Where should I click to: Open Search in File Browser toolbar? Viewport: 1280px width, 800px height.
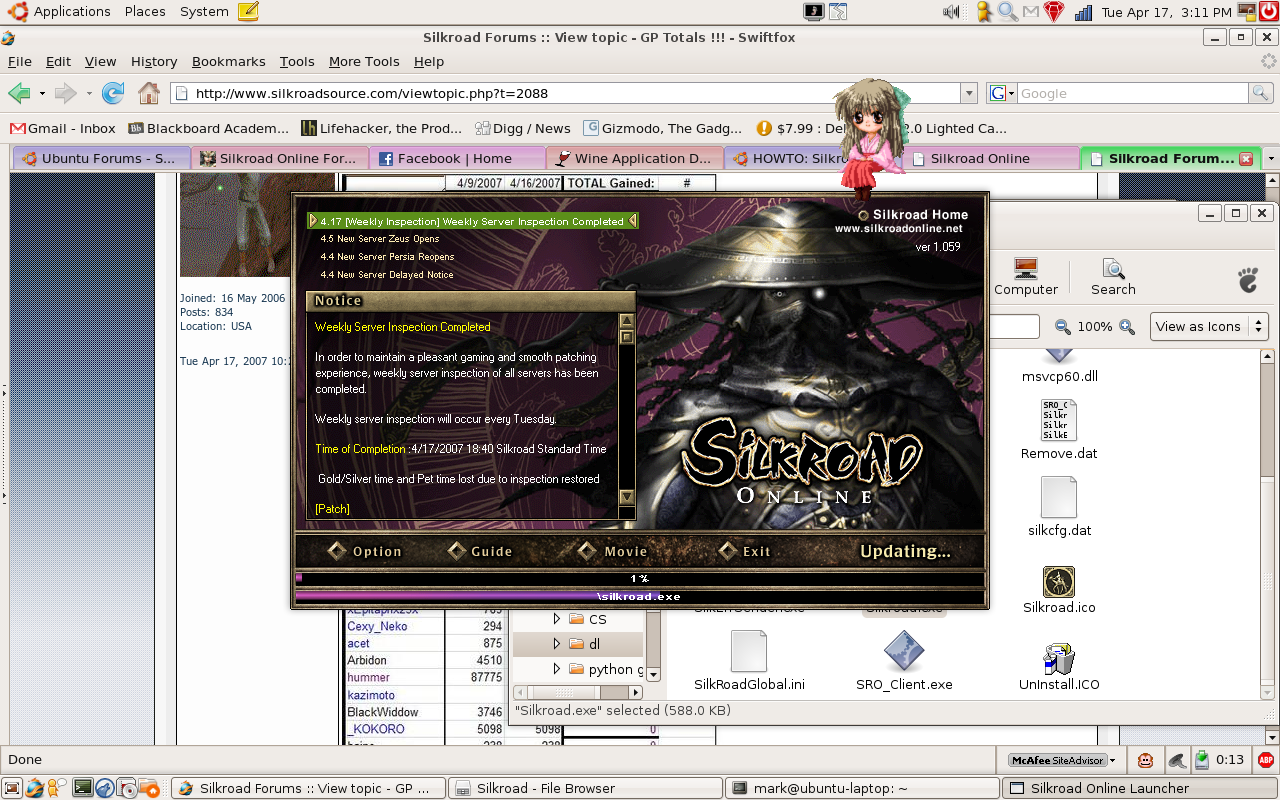tap(1113, 276)
